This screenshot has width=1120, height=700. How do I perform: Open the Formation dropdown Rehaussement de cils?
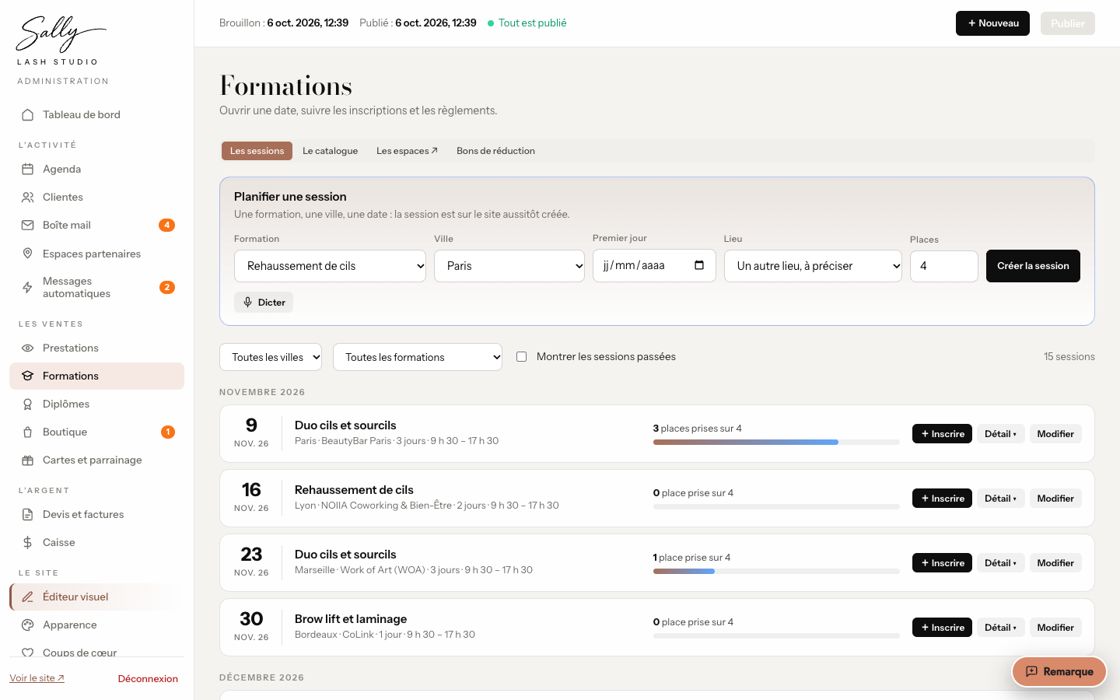click(x=330, y=266)
